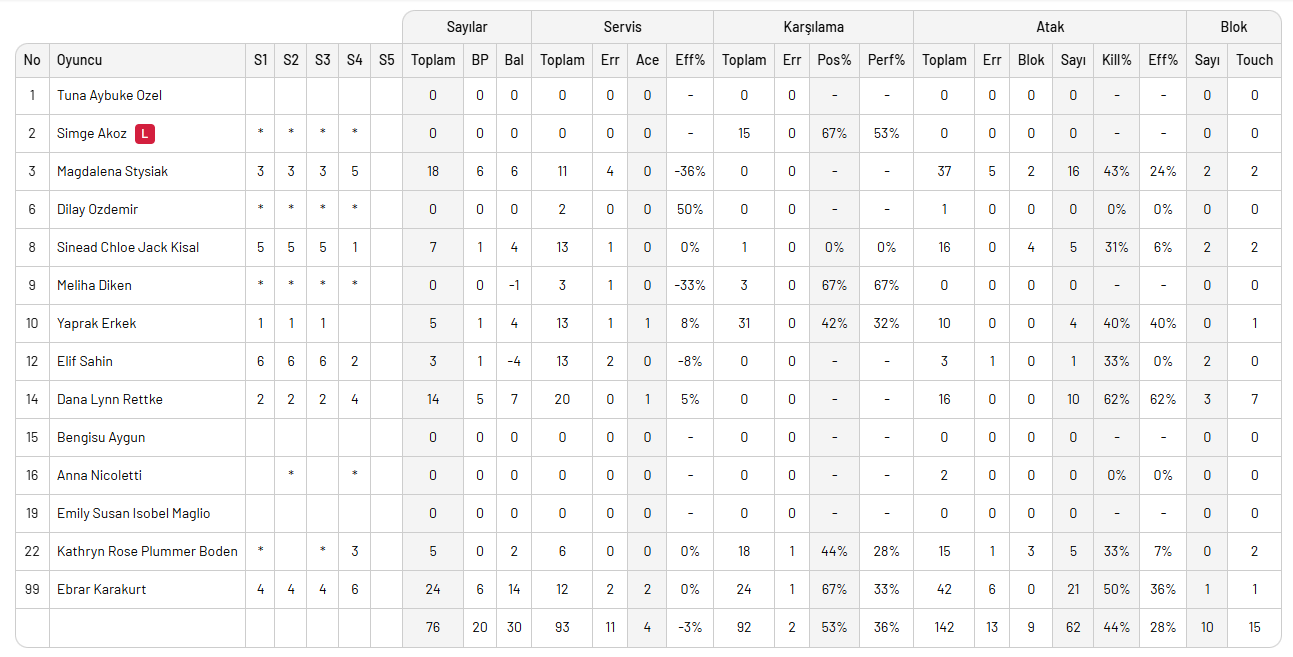
Task: Sort by the Kill% column header
Action: click(x=1116, y=60)
